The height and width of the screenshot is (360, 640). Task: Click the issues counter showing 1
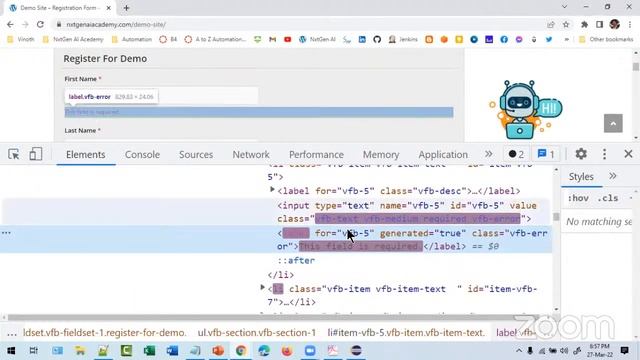[546, 154]
